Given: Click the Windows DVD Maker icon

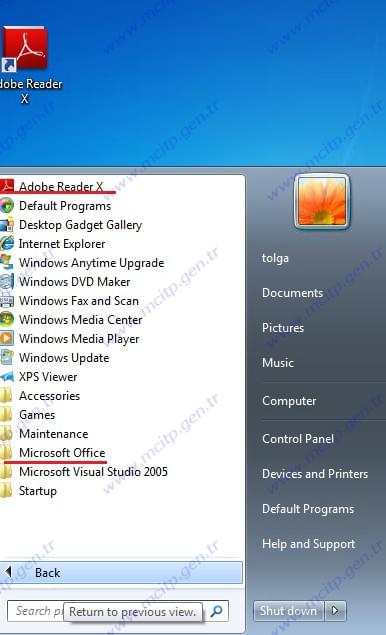Looking at the screenshot, I should (x=6, y=281).
